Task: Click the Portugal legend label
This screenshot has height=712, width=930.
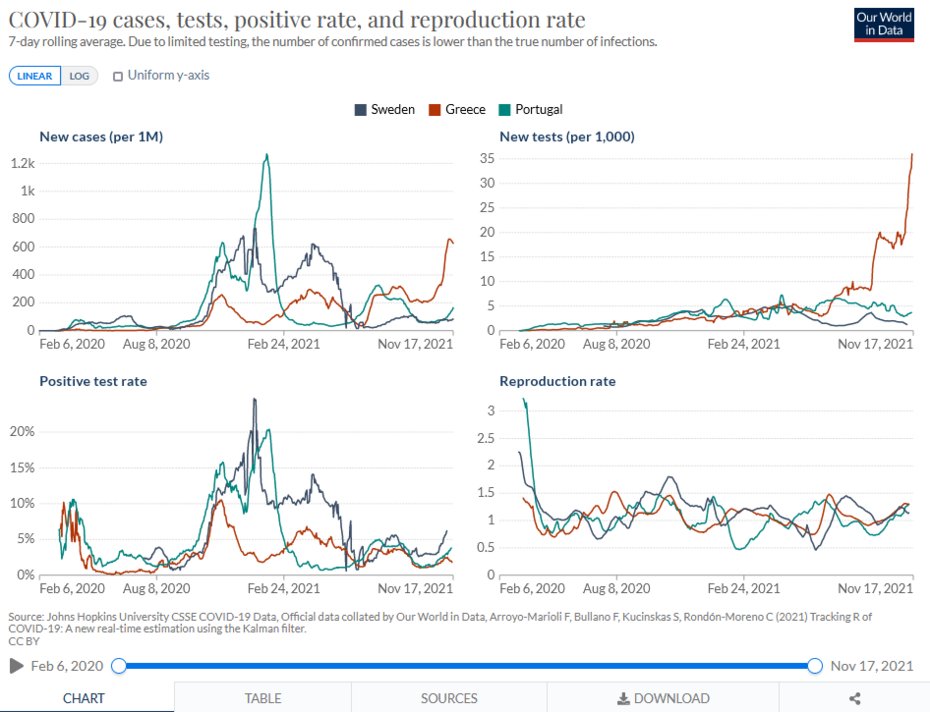Action: 540,109
